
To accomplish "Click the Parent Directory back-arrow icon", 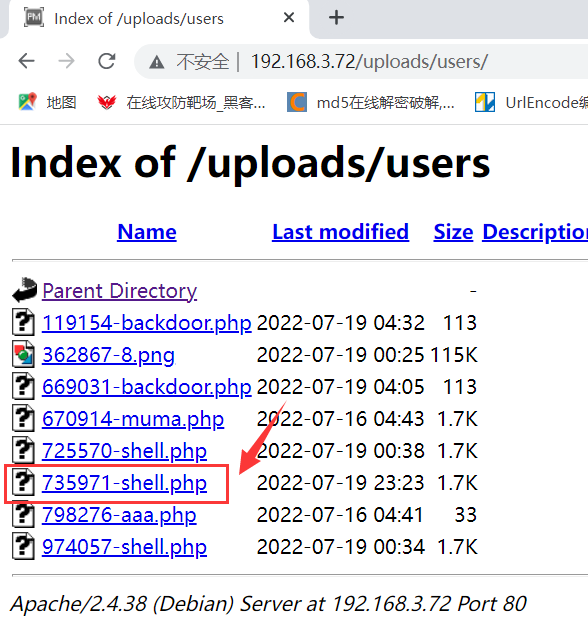I will 24,290.
